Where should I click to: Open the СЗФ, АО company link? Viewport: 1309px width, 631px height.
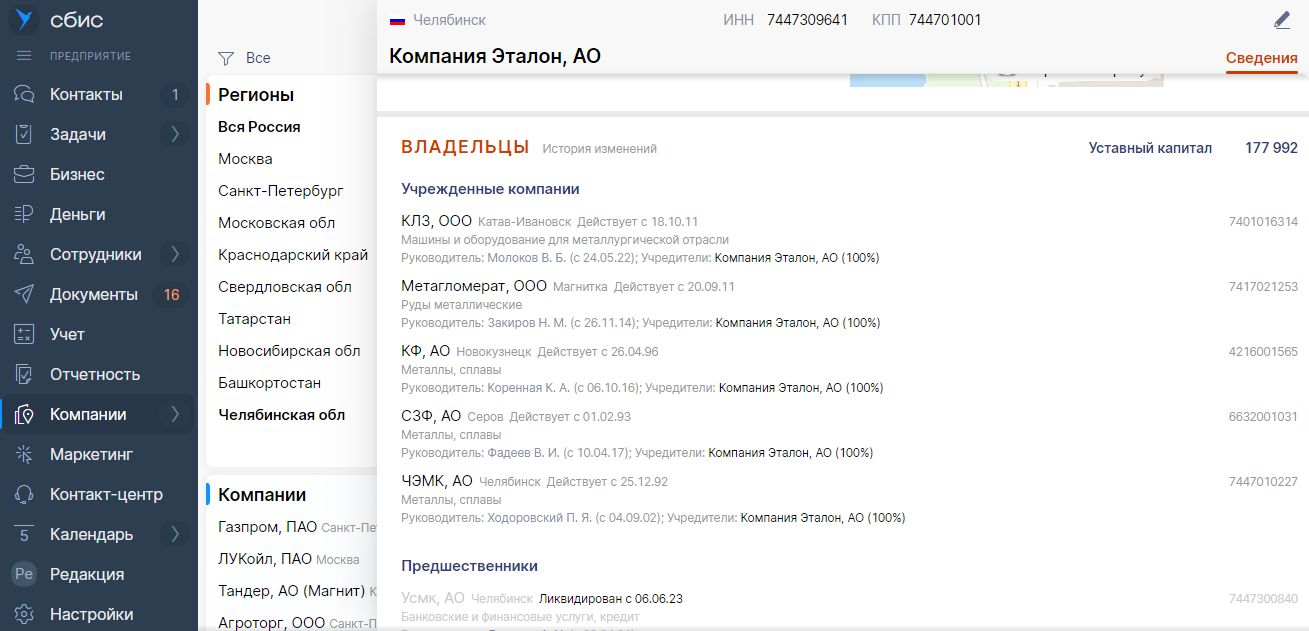(x=431, y=416)
